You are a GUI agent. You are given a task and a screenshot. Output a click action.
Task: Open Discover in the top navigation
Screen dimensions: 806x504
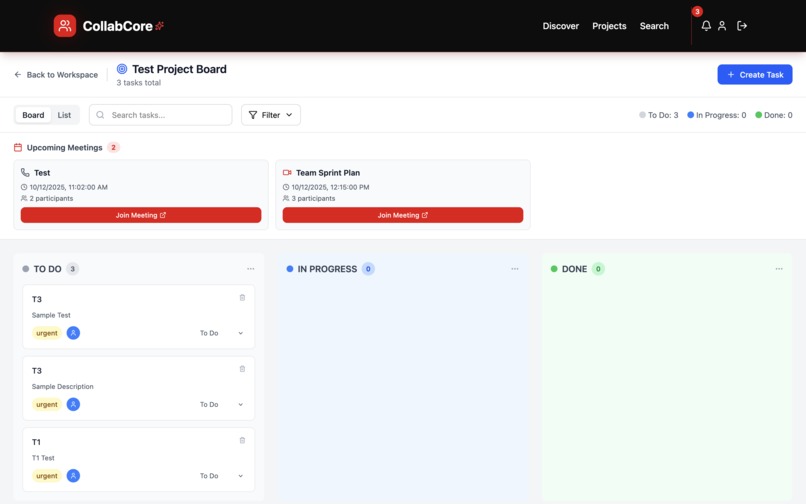(560, 26)
